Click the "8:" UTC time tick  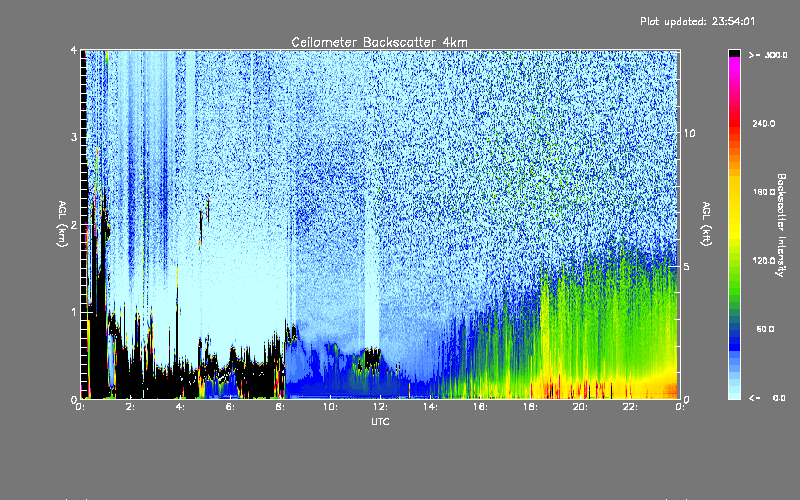click(281, 407)
